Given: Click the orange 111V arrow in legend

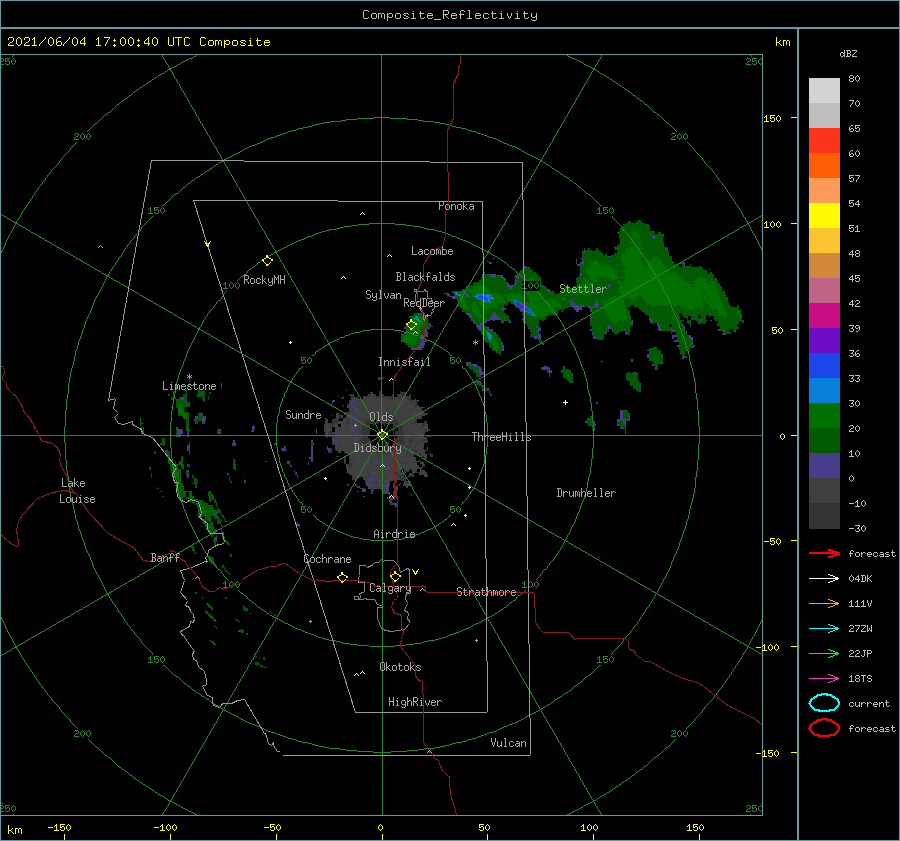Looking at the screenshot, I should click(824, 603).
